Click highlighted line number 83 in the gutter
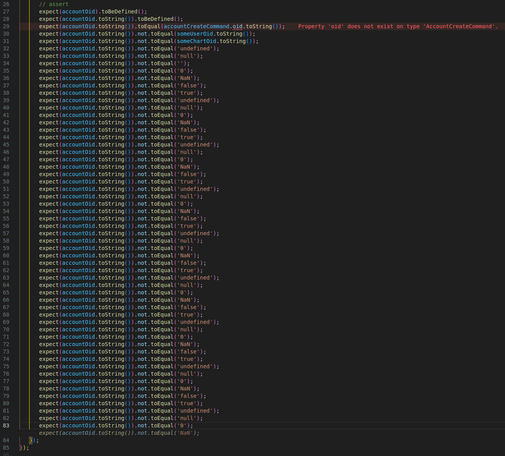 point(6,426)
